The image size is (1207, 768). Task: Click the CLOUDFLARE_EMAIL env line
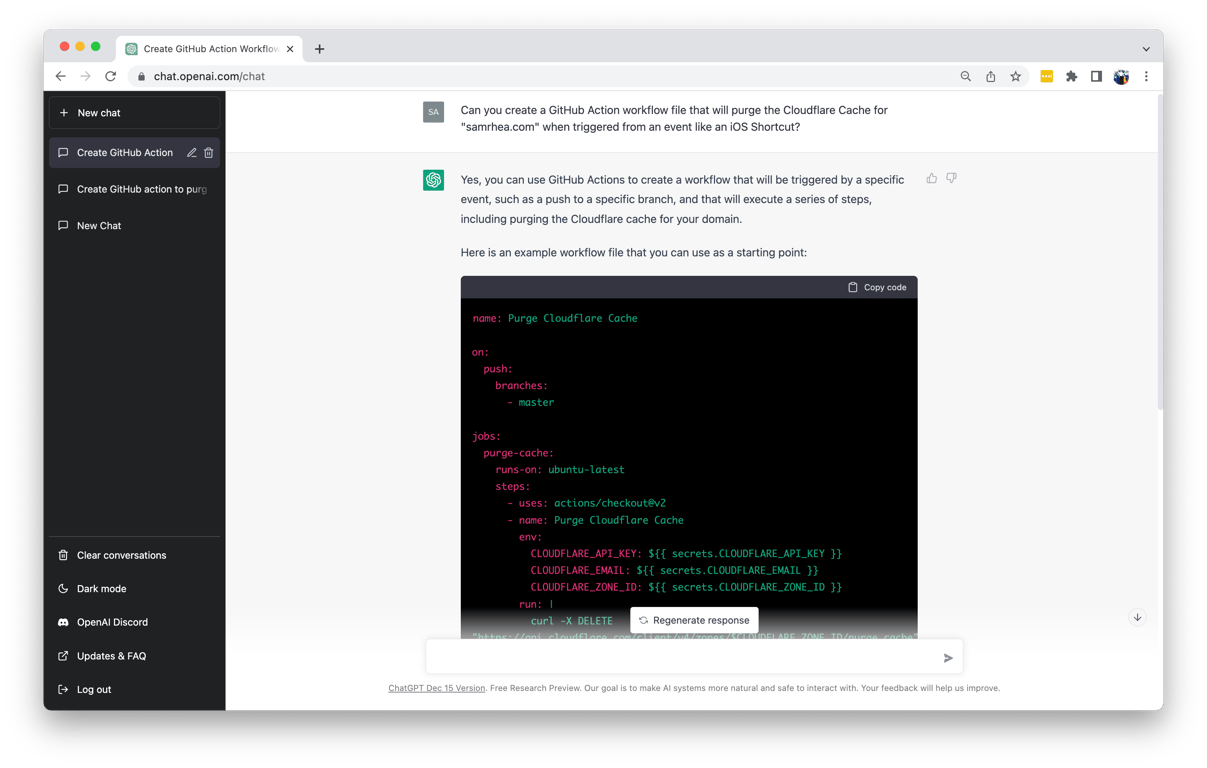coord(674,570)
